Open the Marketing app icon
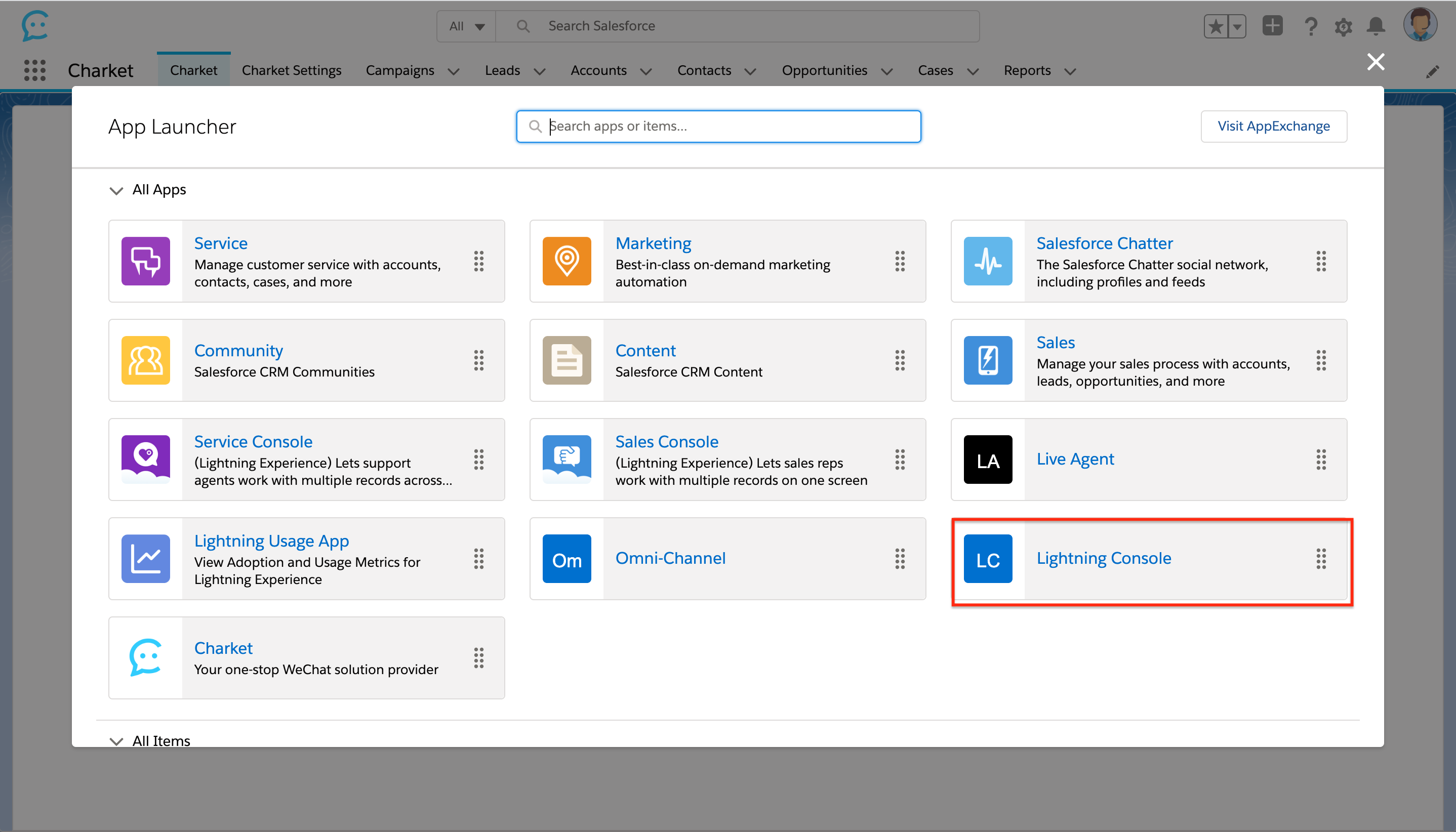Image resolution: width=1456 pixels, height=832 pixels. point(567,261)
